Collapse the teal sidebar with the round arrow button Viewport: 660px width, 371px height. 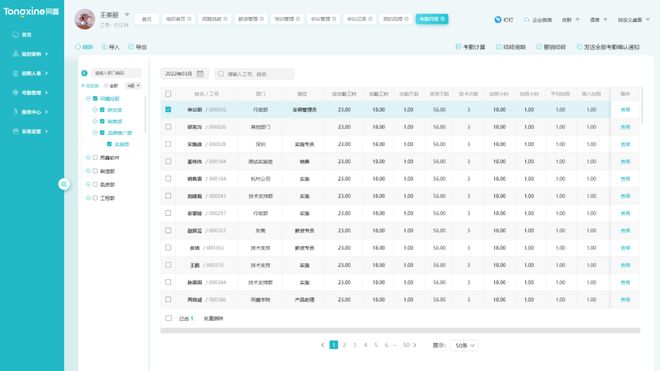coord(64,184)
